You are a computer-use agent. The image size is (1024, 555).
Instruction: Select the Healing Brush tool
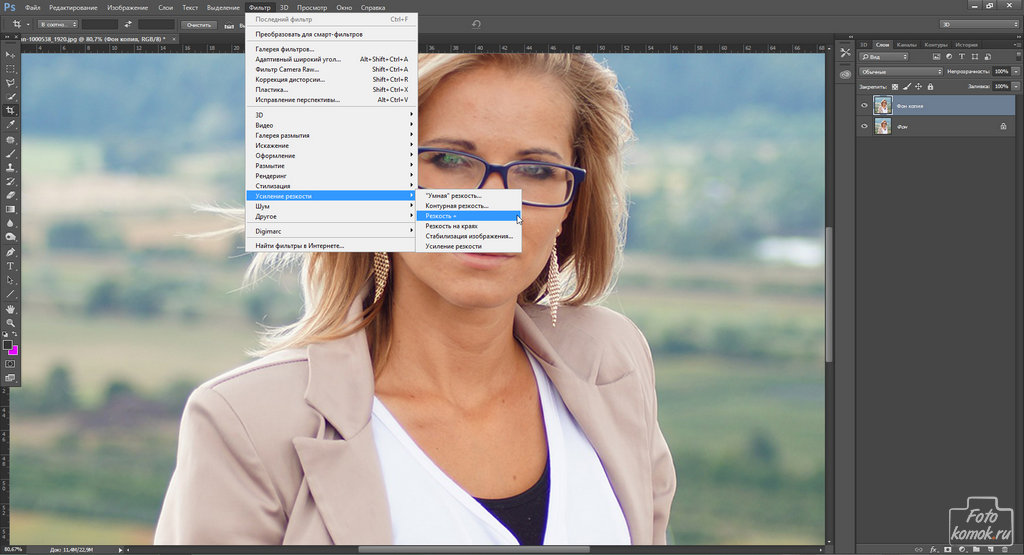10,140
